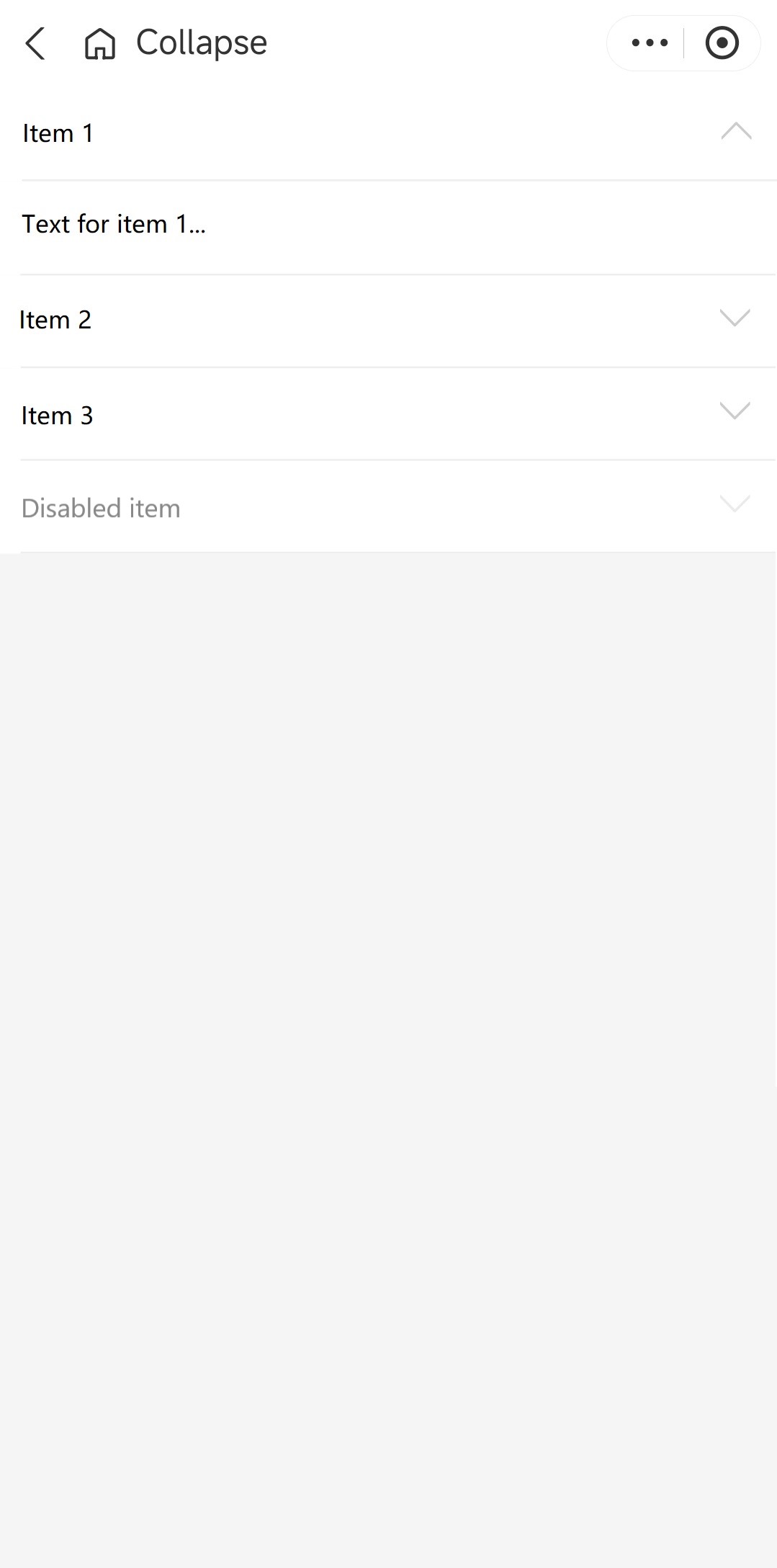Tap the home icon beside Collapse
Viewport: 777px width, 1568px height.
[99, 43]
